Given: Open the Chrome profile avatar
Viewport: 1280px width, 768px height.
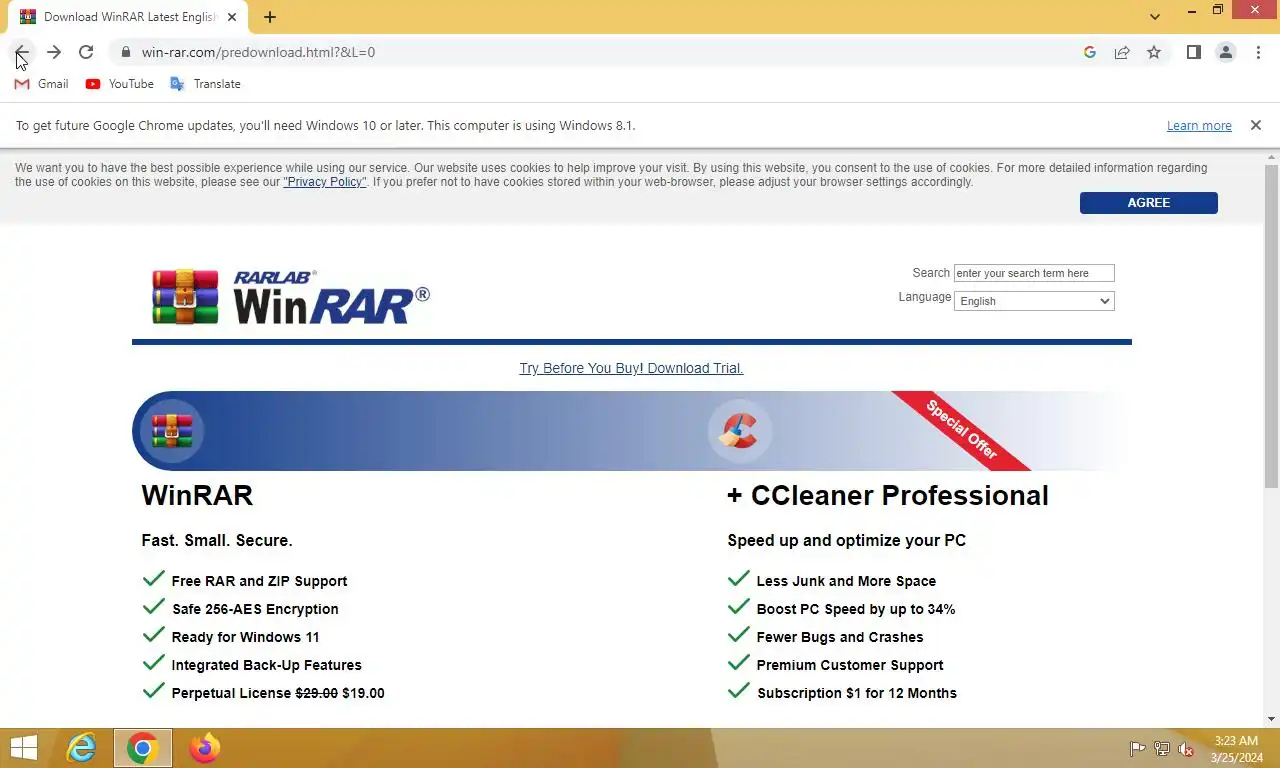Looking at the screenshot, I should pyautogui.click(x=1226, y=52).
